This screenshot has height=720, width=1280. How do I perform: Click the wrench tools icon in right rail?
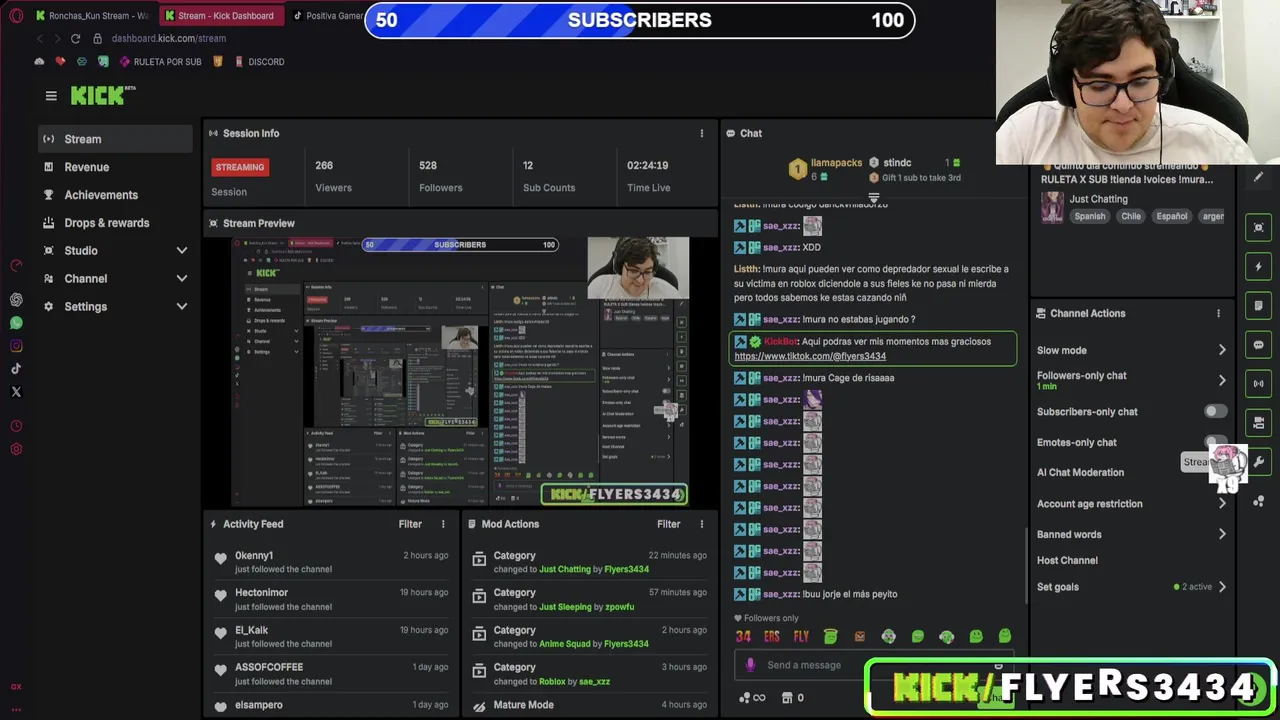pyautogui.click(x=1258, y=462)
